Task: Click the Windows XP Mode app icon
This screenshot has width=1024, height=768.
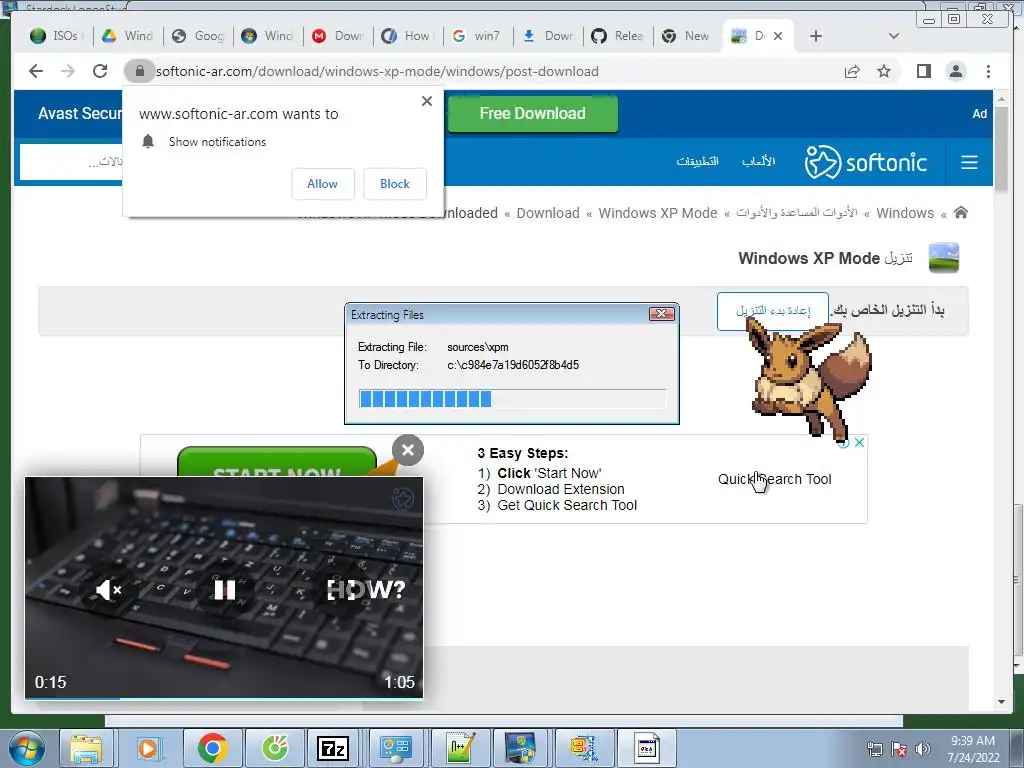Action: click(x=943, y=257)
